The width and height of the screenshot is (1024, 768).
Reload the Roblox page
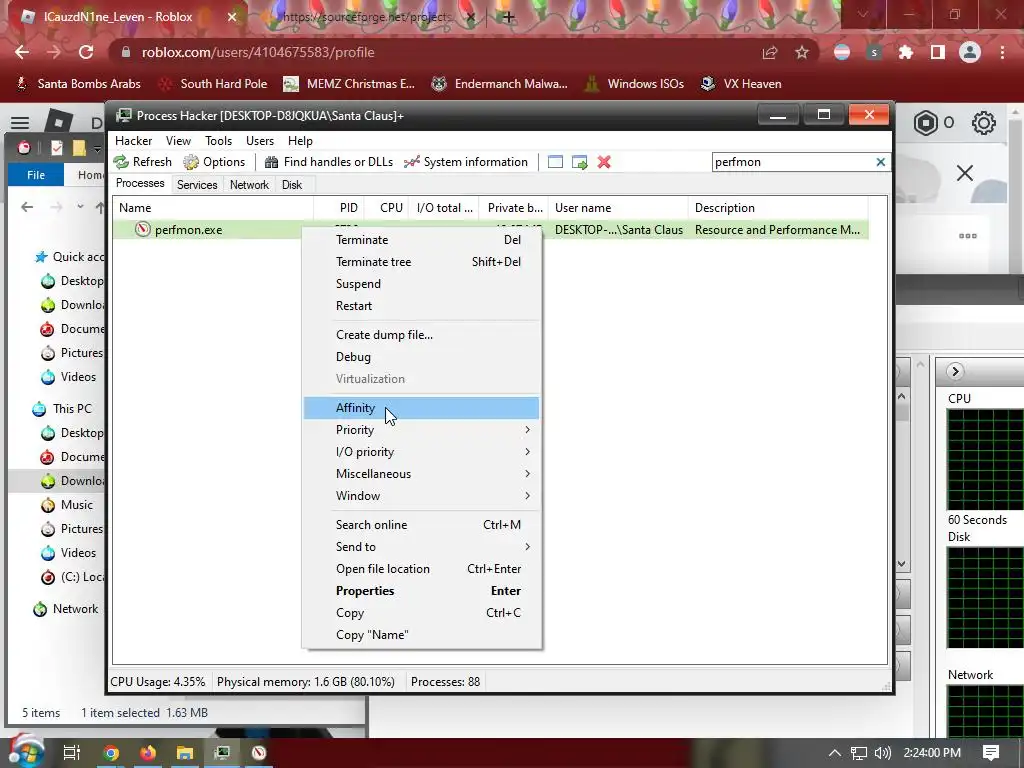pos(86,52)
